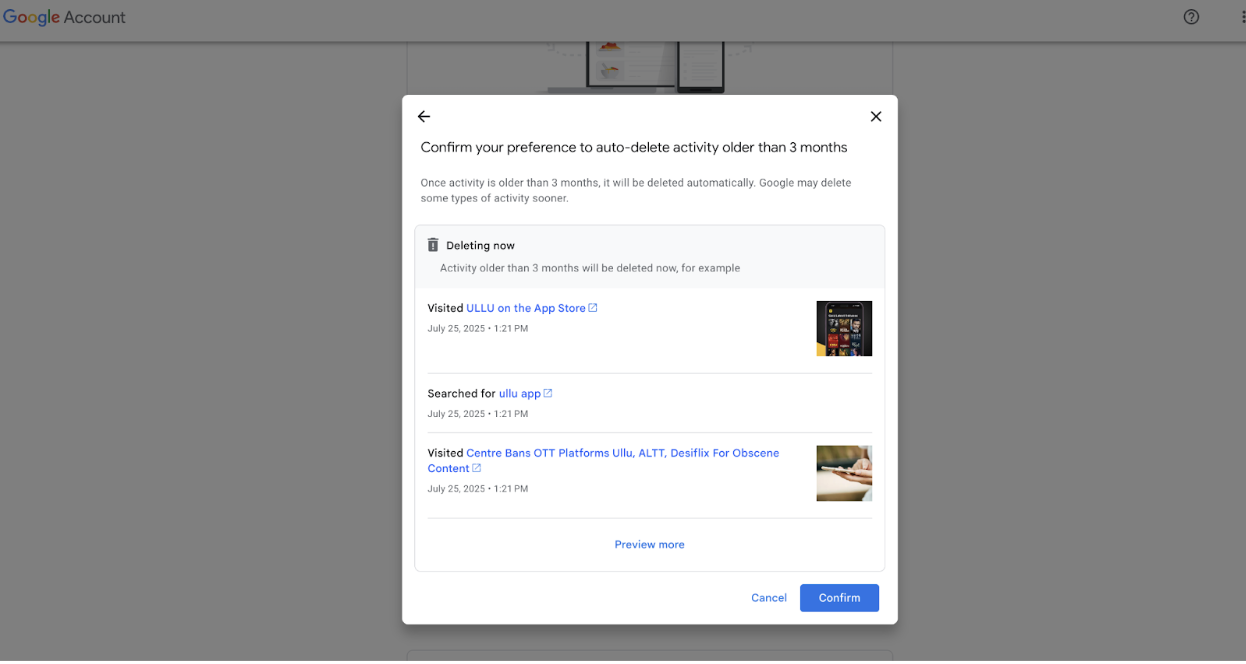Click external-link icon next to ullu app
Screen dimensions: 1246x664
pos(548,393)
